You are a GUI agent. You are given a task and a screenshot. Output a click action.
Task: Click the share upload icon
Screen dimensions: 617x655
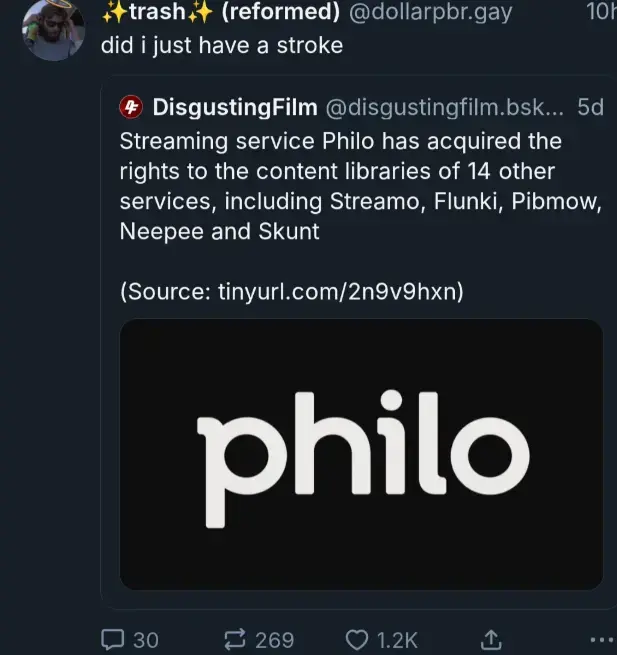click(x=491, y=639)
